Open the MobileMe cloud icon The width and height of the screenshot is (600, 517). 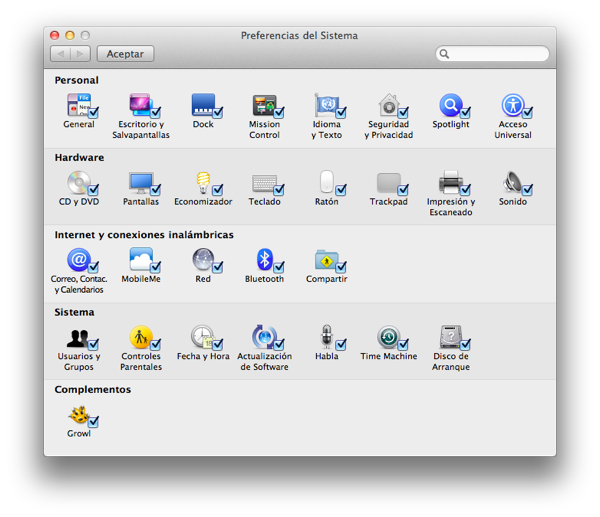point(140,259)
